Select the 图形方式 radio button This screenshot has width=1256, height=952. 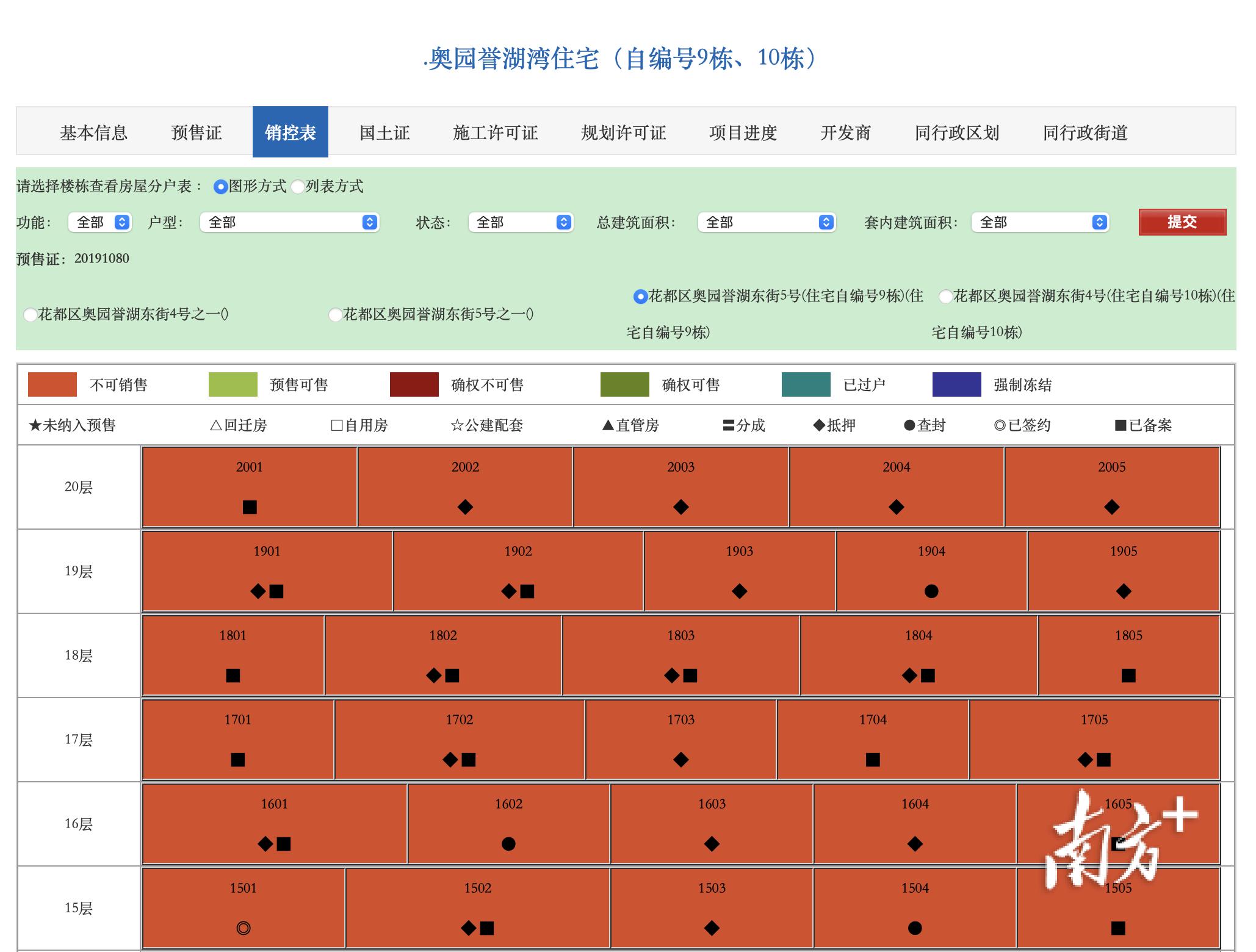pos(220,187)
